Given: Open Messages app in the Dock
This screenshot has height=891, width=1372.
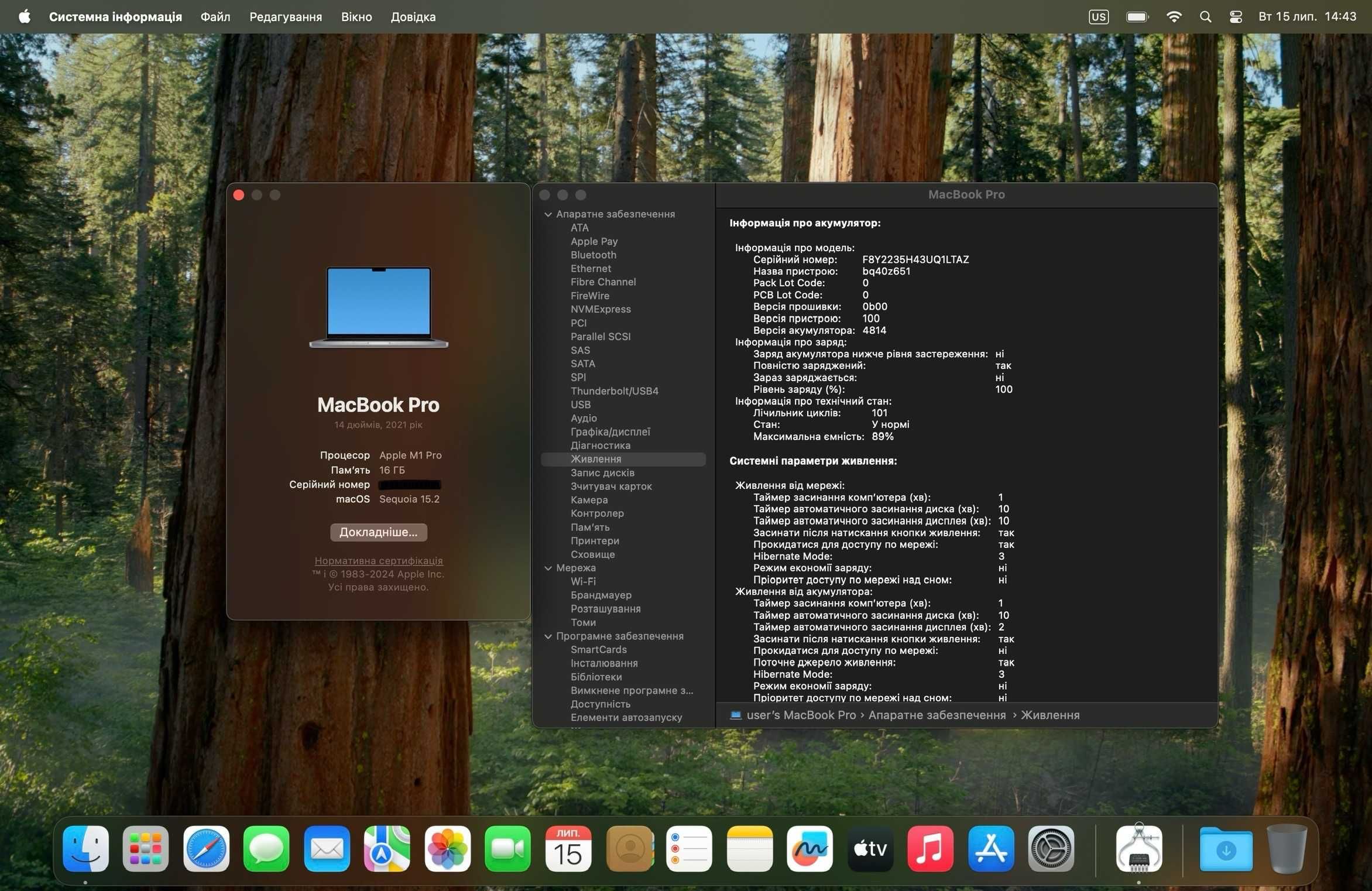Looking at the screenshot, I should [266, 848].
